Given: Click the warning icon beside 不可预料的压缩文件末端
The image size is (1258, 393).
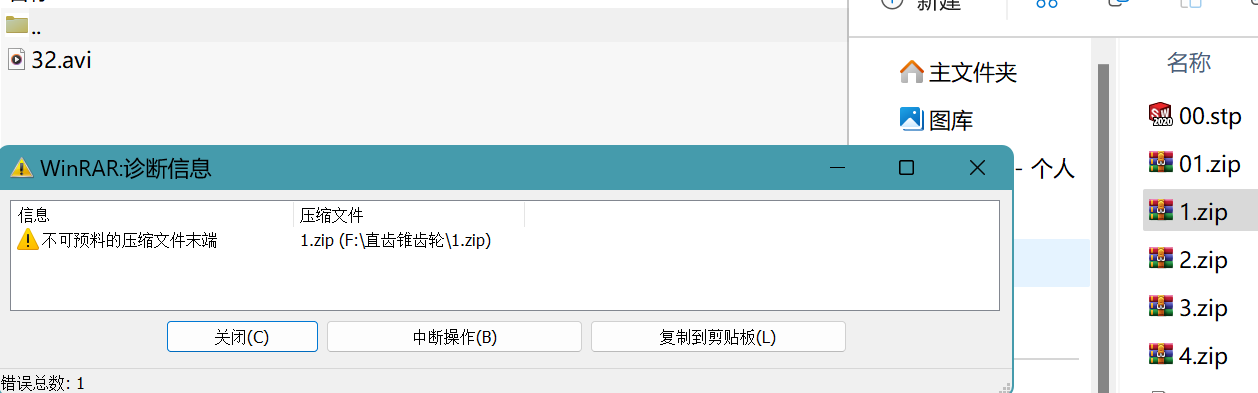Looking at the screenshot, I should click(27, 241).
